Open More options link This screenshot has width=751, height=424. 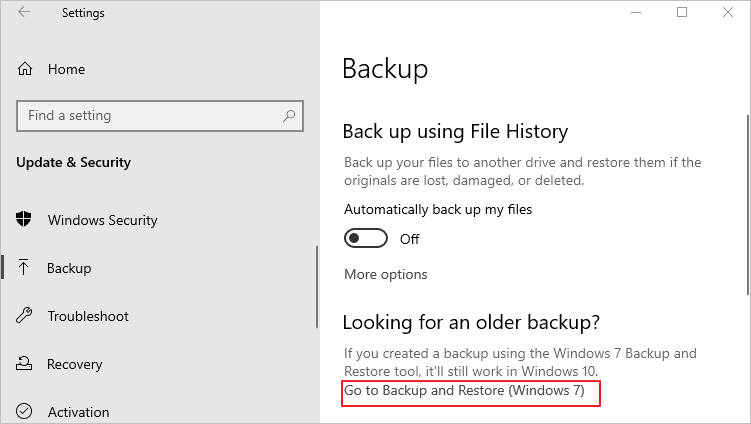click(x=385, y=274)
